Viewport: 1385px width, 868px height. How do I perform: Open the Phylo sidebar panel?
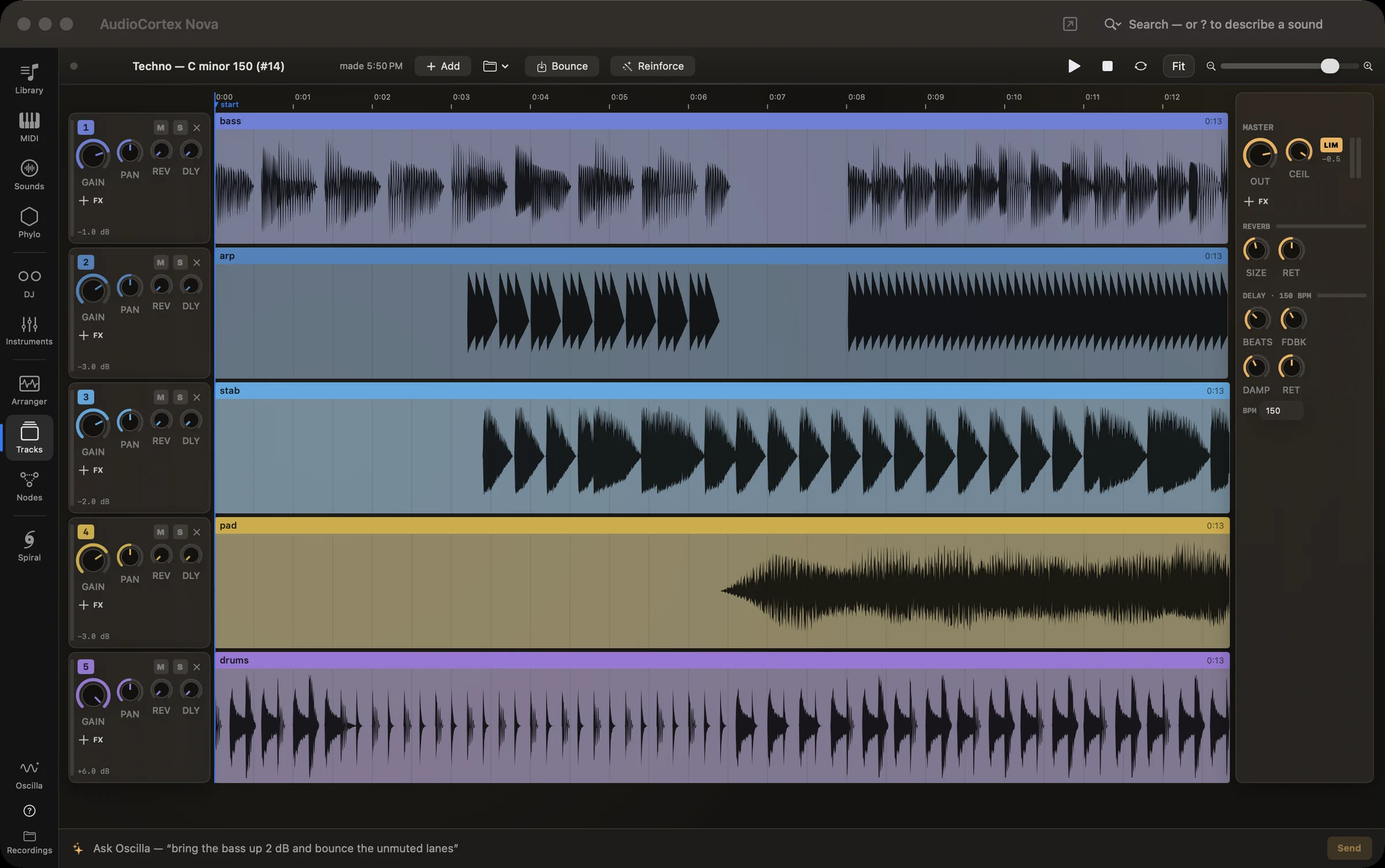29,222
